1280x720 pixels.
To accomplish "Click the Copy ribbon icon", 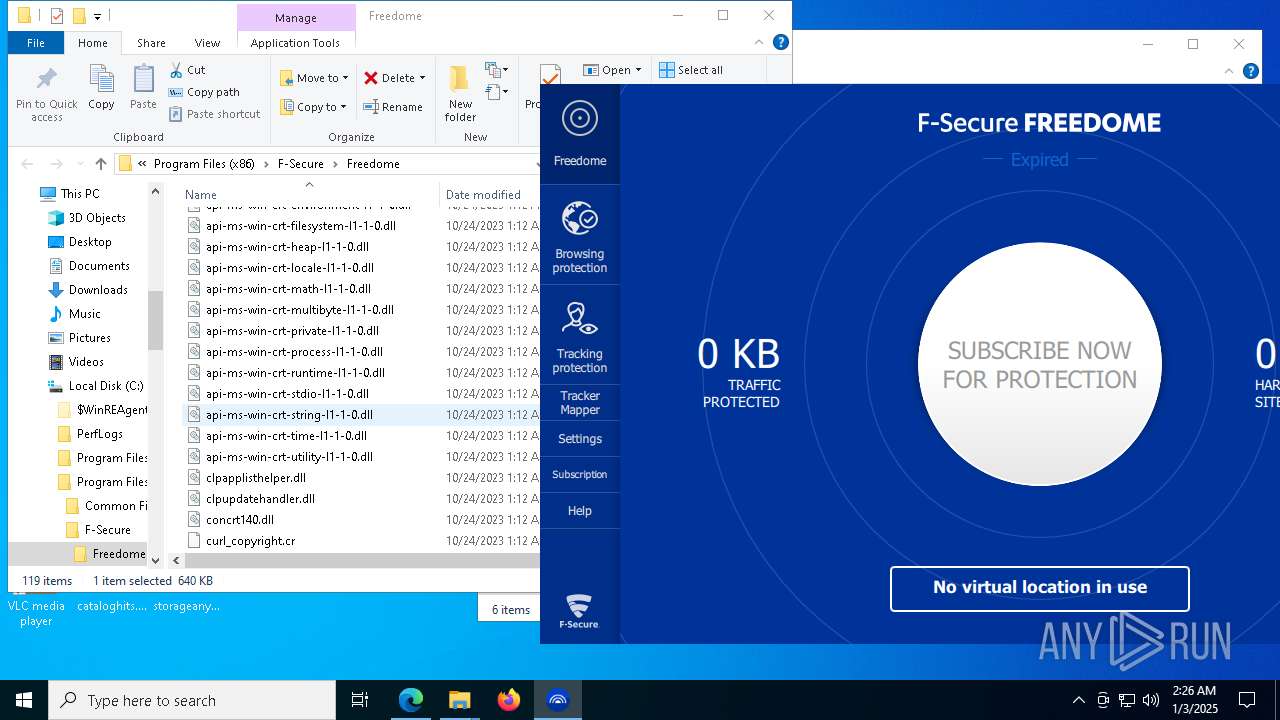I will pos(101,88).
